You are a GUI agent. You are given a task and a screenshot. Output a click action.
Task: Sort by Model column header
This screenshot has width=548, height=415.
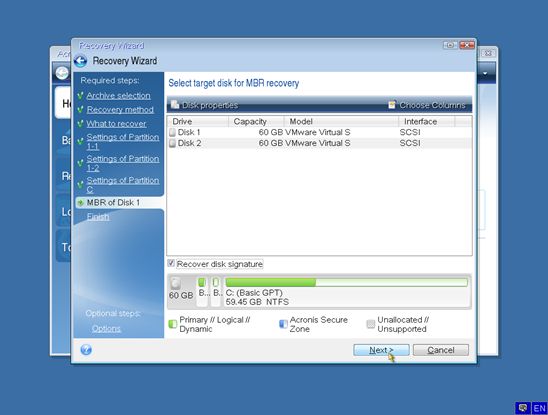point(341,121)
